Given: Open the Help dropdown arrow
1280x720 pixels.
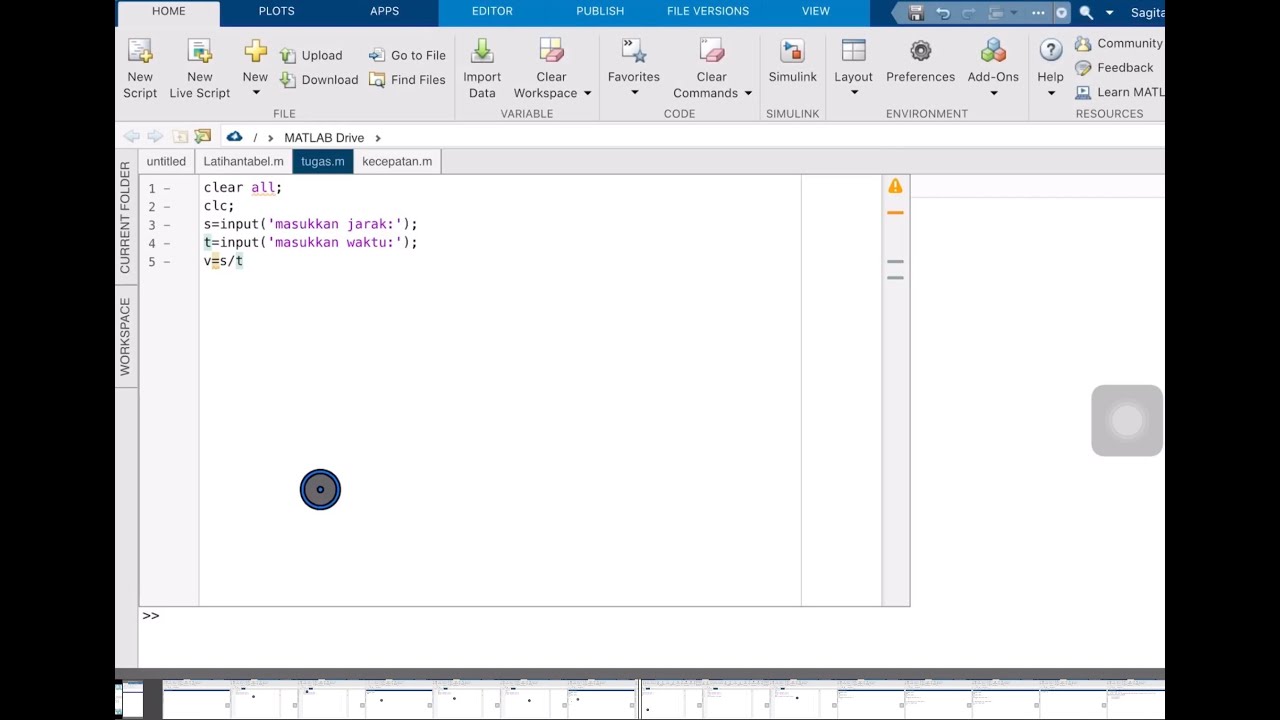Looking at the screenshot, I should click(x=1051, y=93).
